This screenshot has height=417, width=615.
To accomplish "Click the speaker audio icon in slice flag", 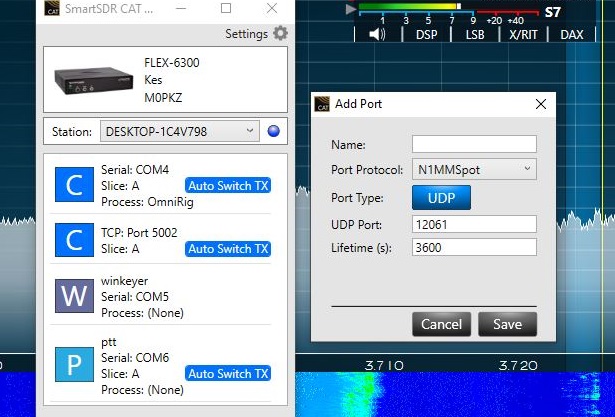I will tap(377, 34).
